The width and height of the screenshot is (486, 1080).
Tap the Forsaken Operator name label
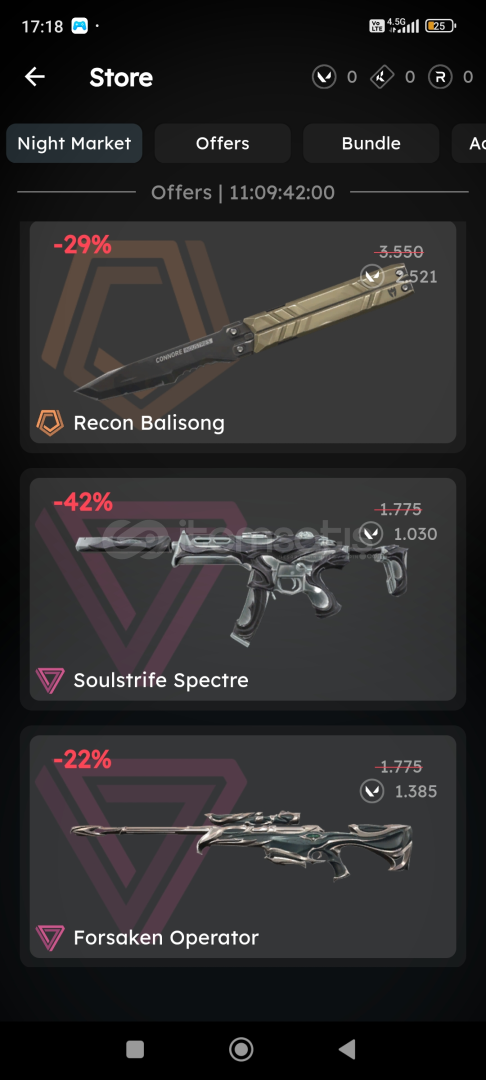(x=166, y=937)
